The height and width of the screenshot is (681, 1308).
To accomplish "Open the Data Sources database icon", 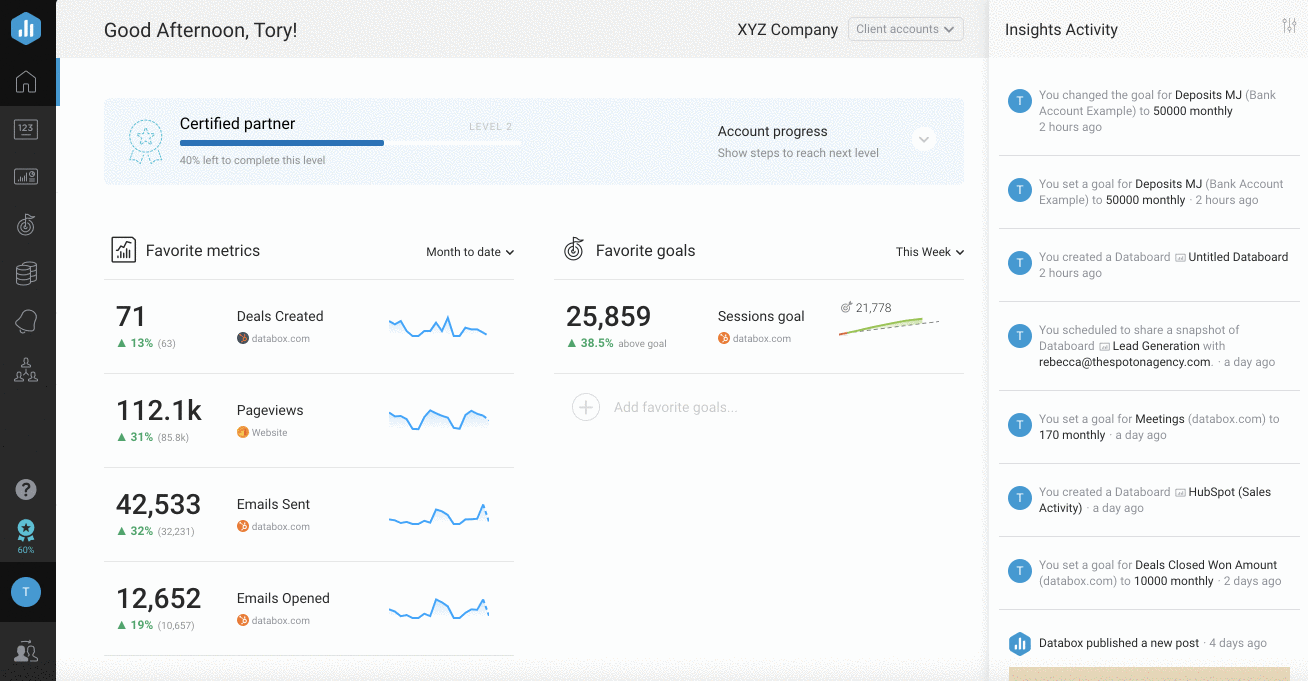I will coord(27,273).
